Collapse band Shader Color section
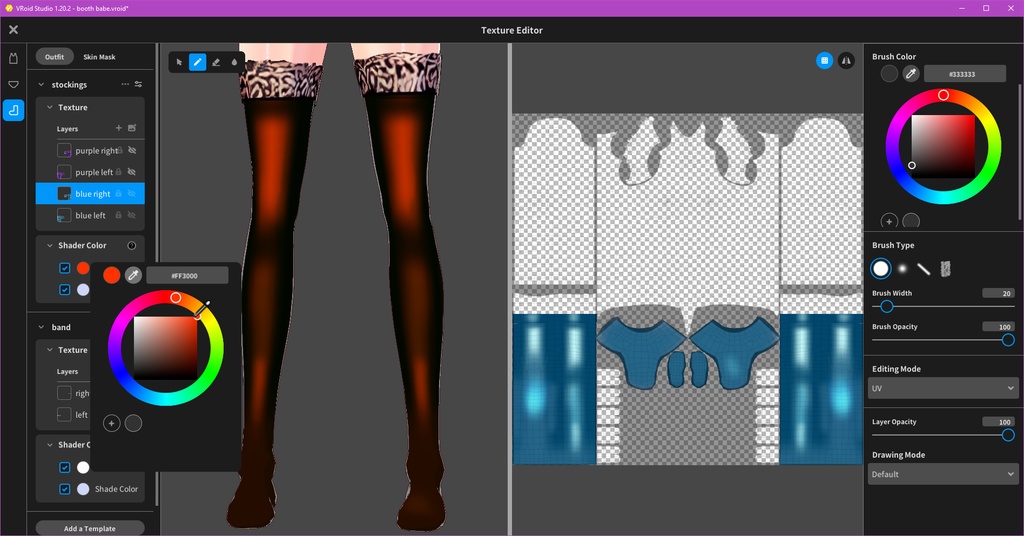This screenshot has width=1024, height=536. (50, 445)
